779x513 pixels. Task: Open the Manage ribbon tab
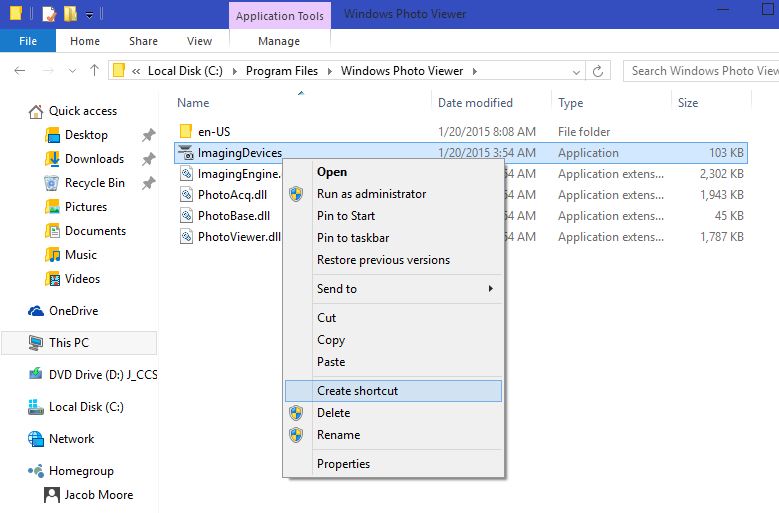(279, 41)
